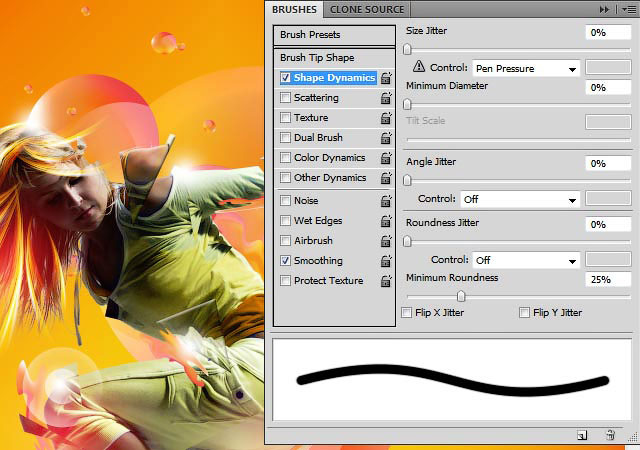
Task: Toggle the lock icon for Wet Edges
Action: (x=386, y=221)
